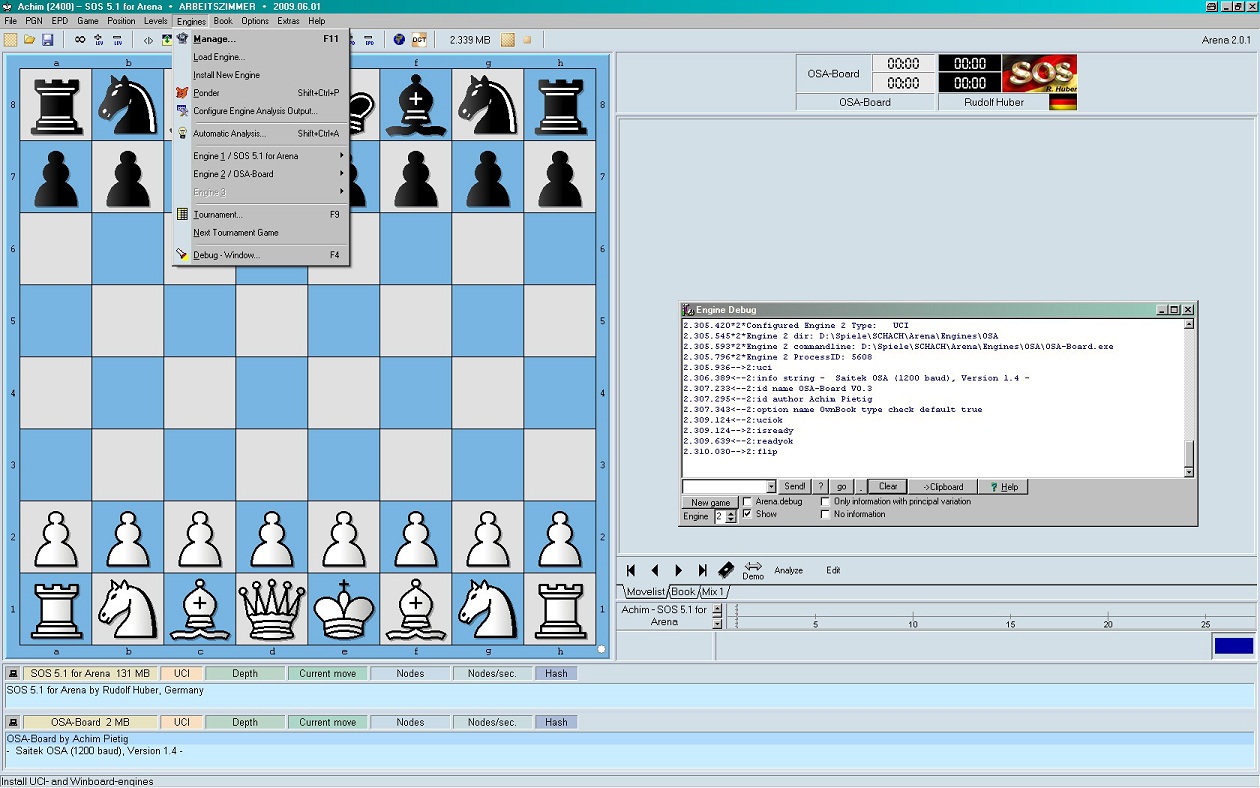Select Configure Engine Analysis Output...
The image size is (1260, 788).
click(x=260, y=111)
